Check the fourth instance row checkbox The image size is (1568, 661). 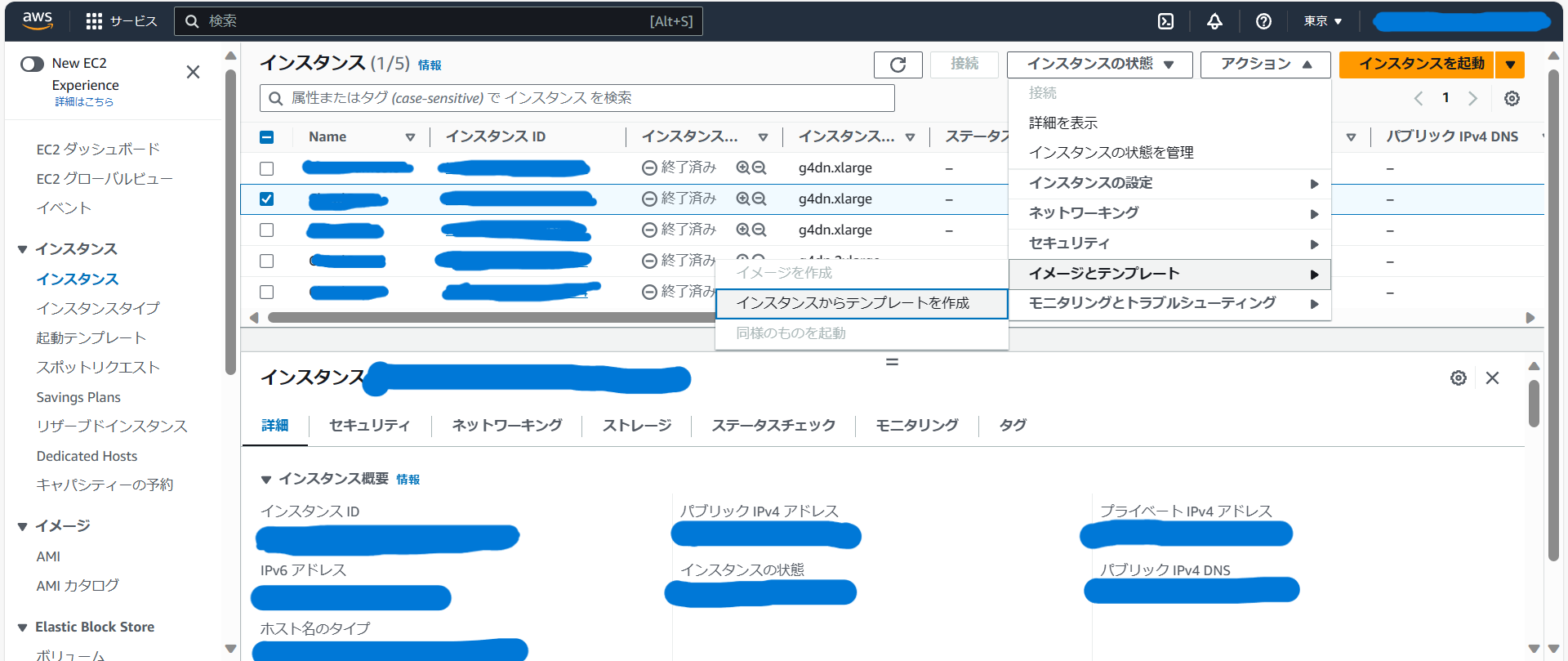point(266,261)
